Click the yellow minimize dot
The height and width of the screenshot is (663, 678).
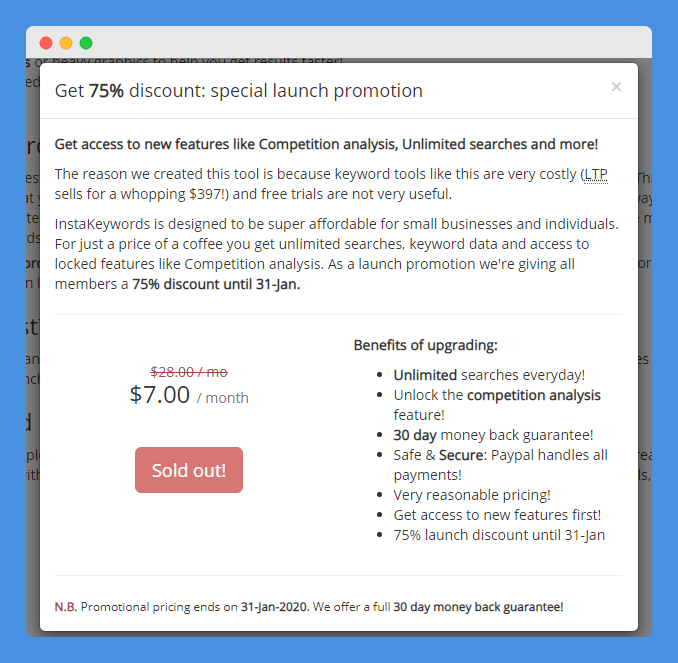coord(66,43)
